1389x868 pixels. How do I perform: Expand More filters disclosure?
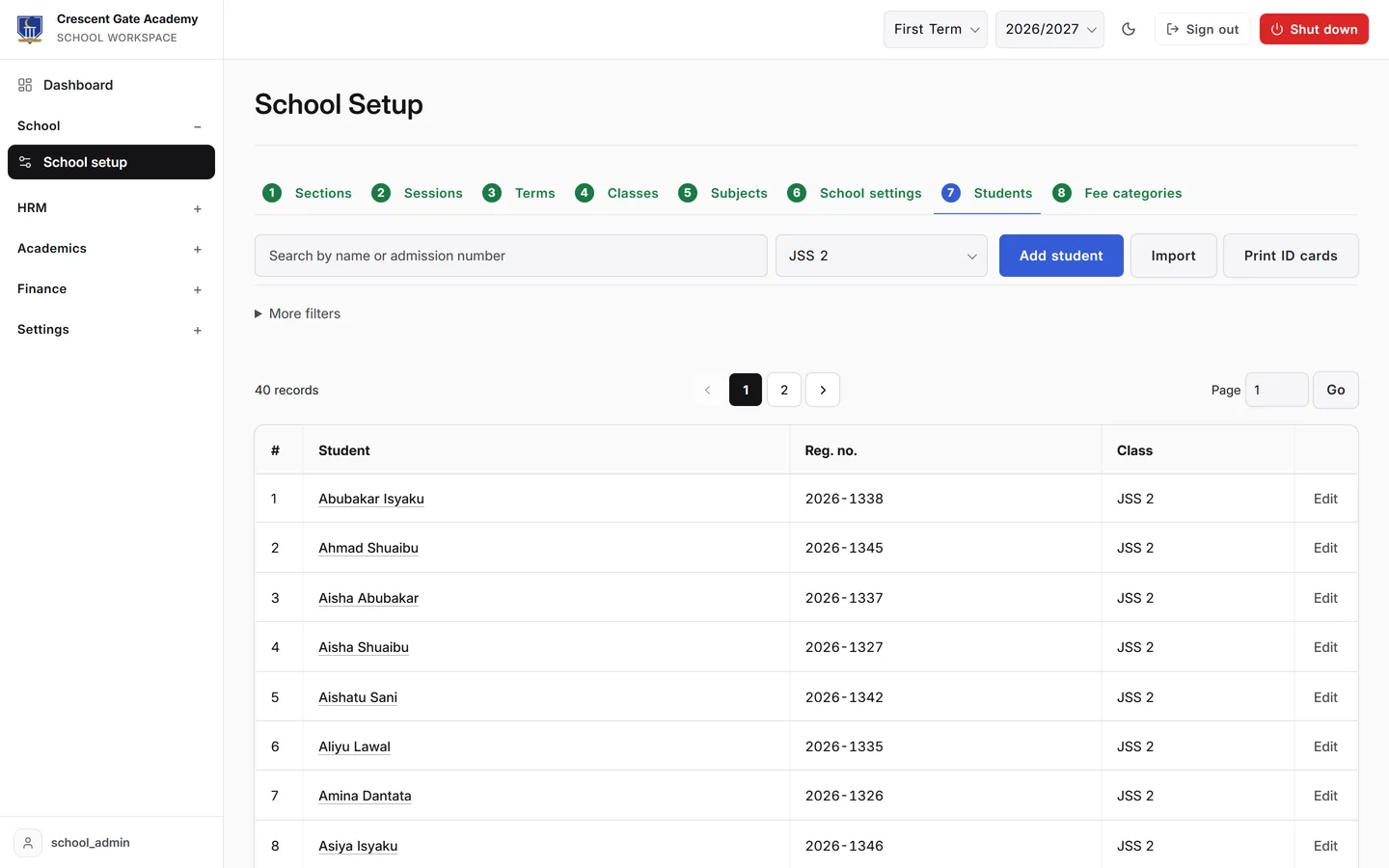pos(297,313)
